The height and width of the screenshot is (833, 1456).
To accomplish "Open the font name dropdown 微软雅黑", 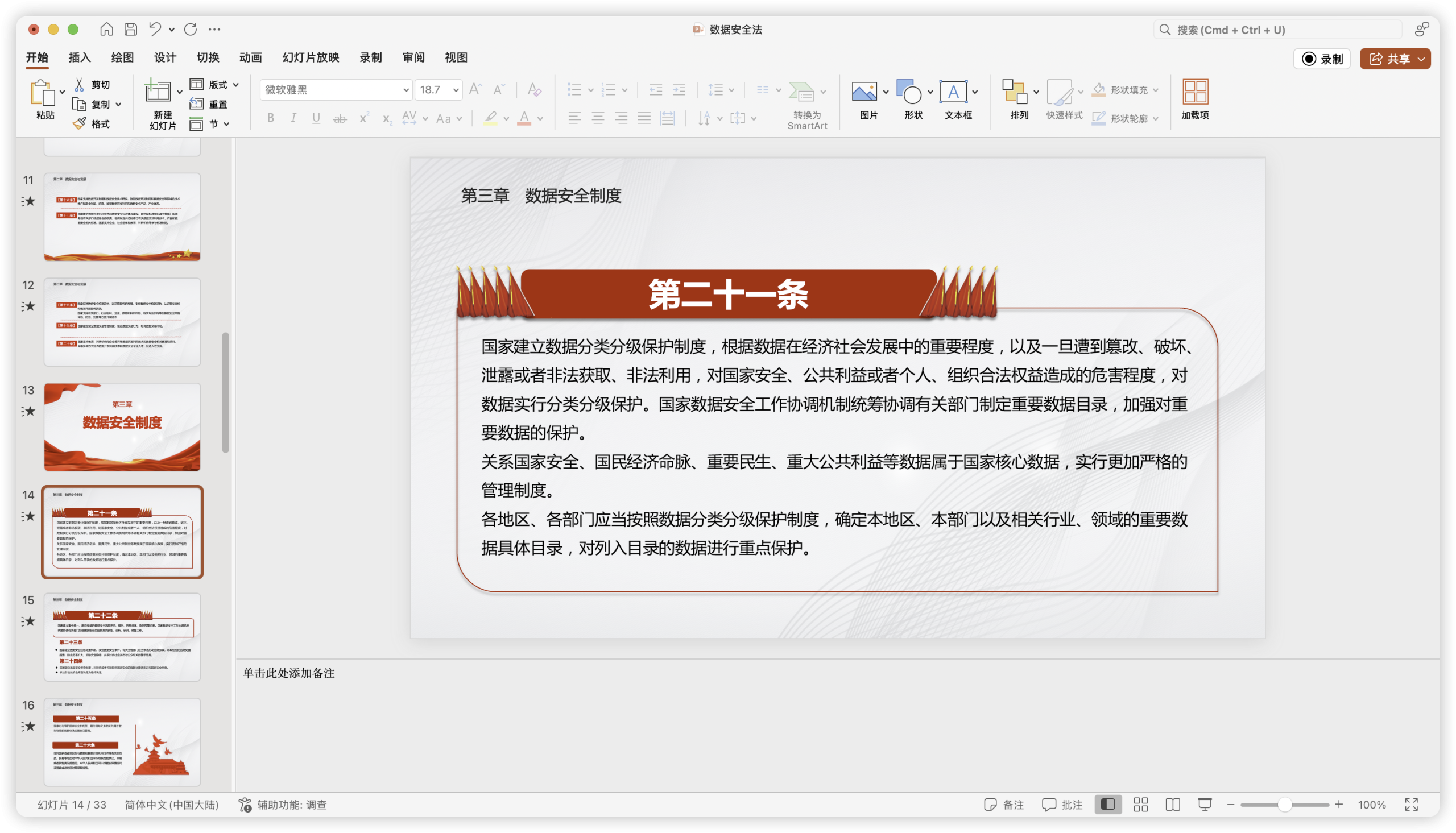I will tap(405, 90).
